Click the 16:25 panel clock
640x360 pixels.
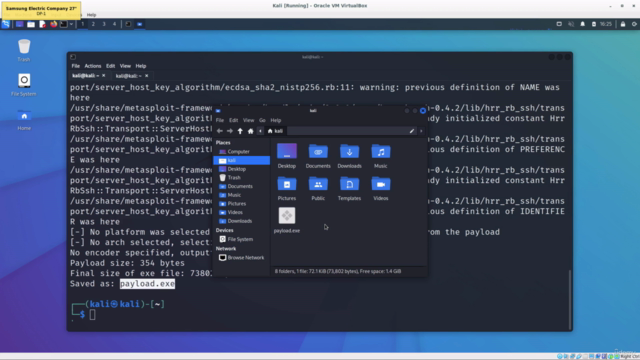click(x=606, y=24)
